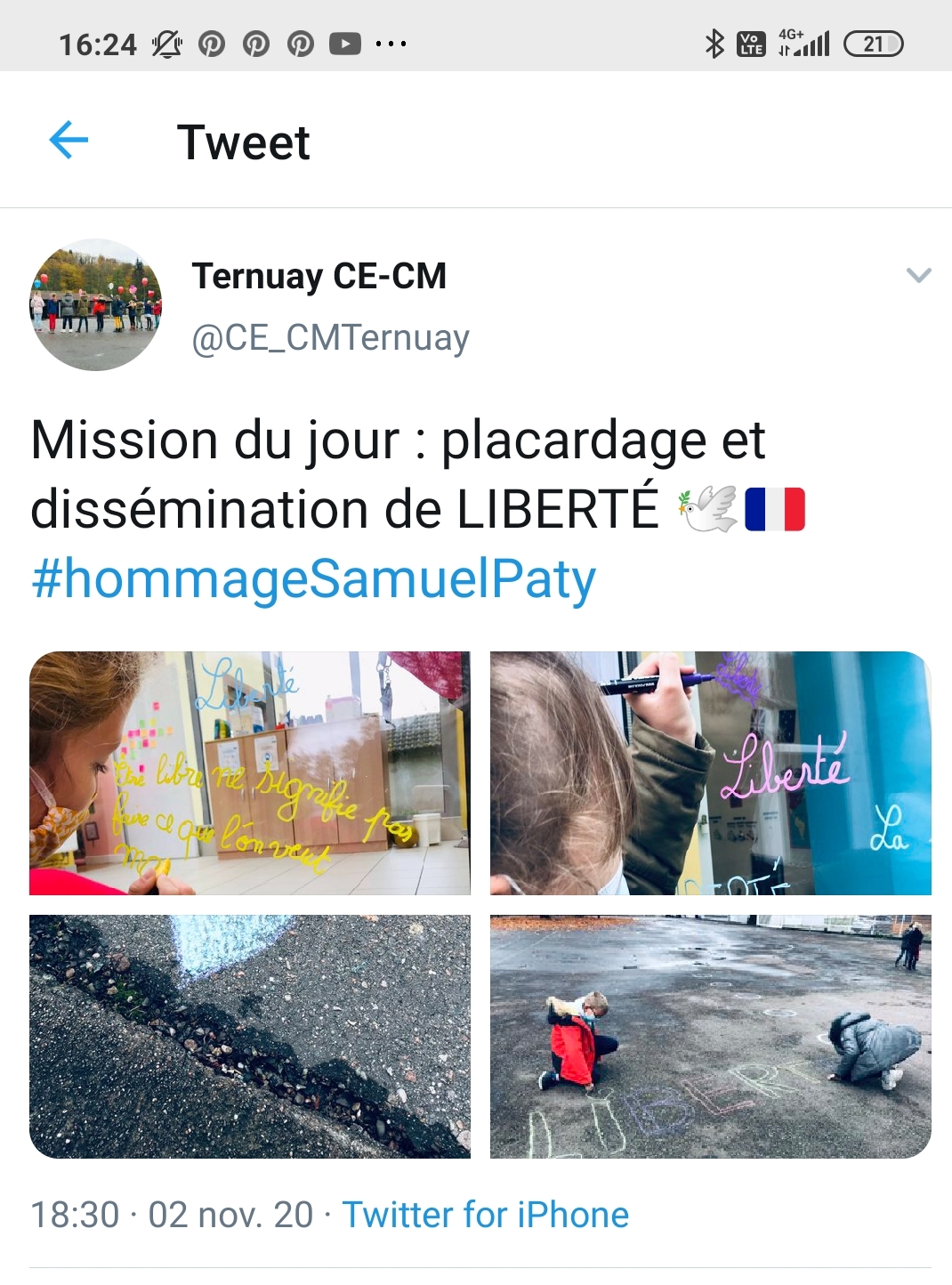Tap the 18:30 · 02 nov. 20 timestamp

(x=172, y=1215)
